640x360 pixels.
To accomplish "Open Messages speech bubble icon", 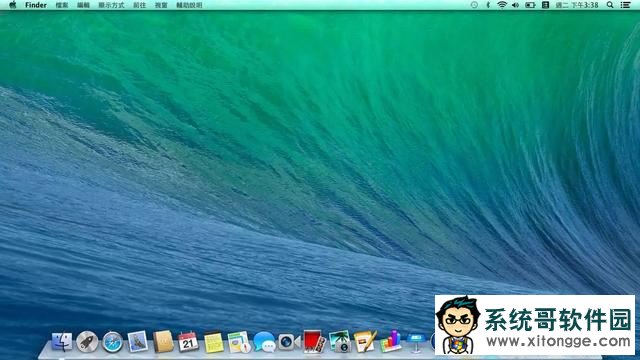I will pos(264,342).
